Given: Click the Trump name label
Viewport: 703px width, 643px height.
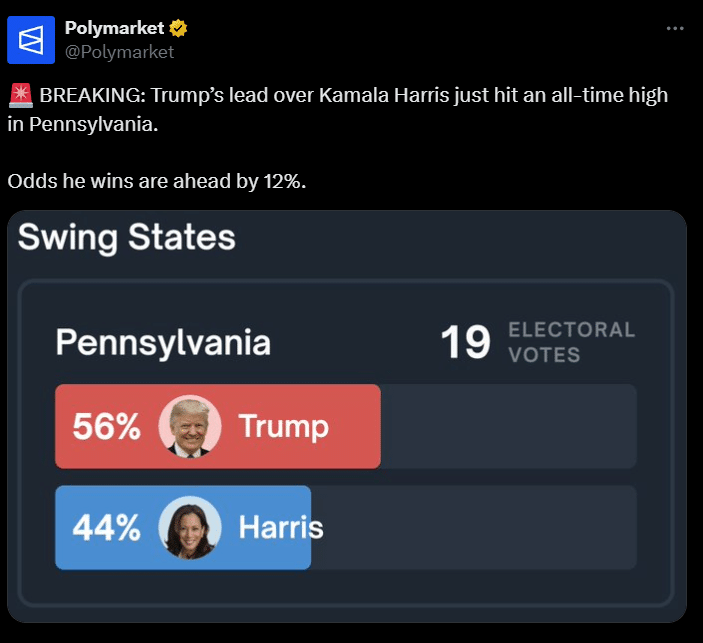Looking at the screenshot, I should tap(284, 427).
